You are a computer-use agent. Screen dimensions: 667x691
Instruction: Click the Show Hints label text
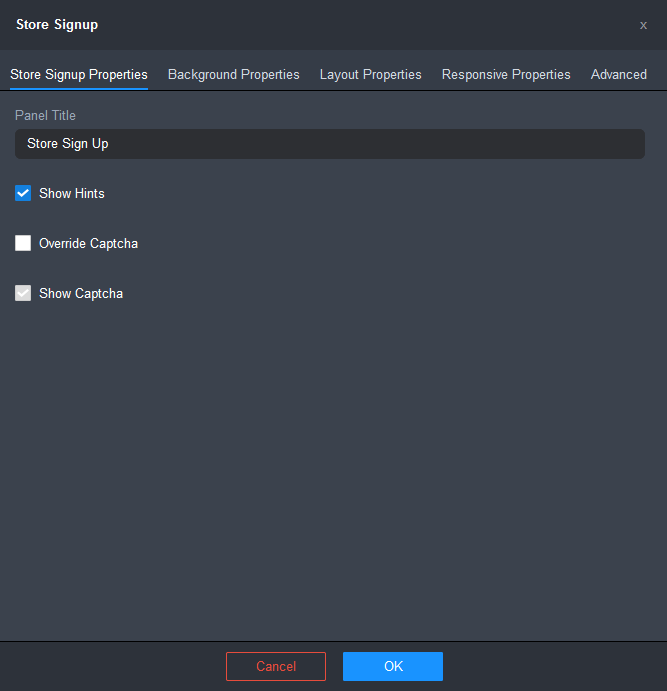pyautogui.click(x=72, y=193)
